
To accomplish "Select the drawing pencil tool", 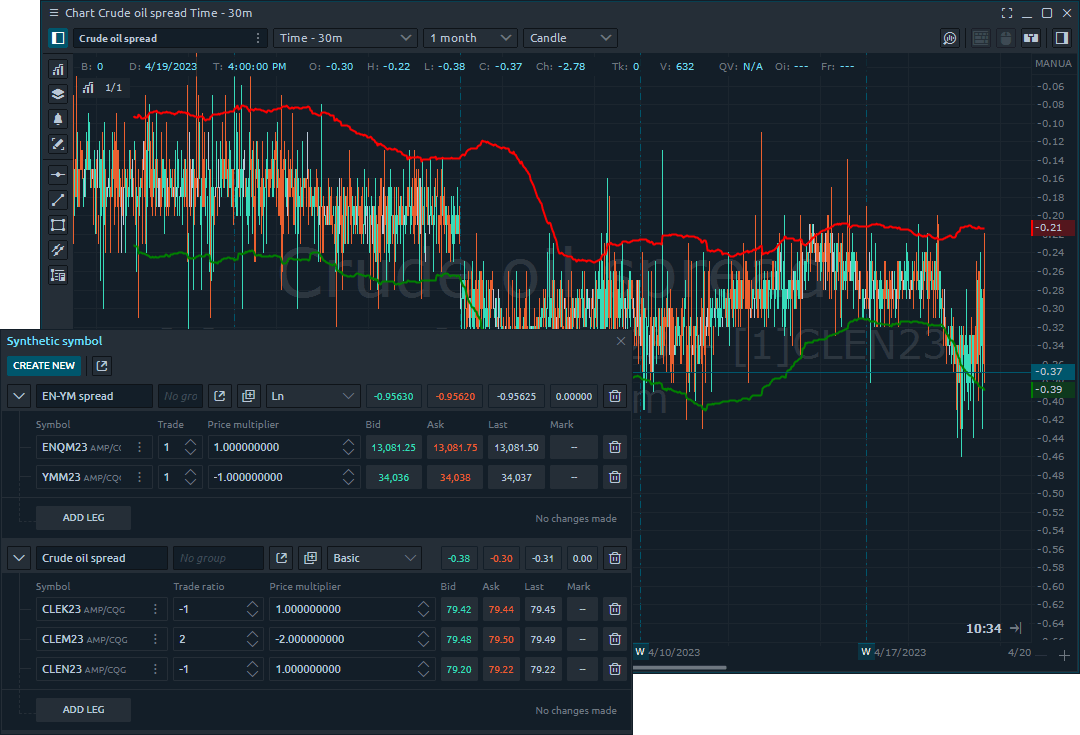I will [x=57, y=144].
